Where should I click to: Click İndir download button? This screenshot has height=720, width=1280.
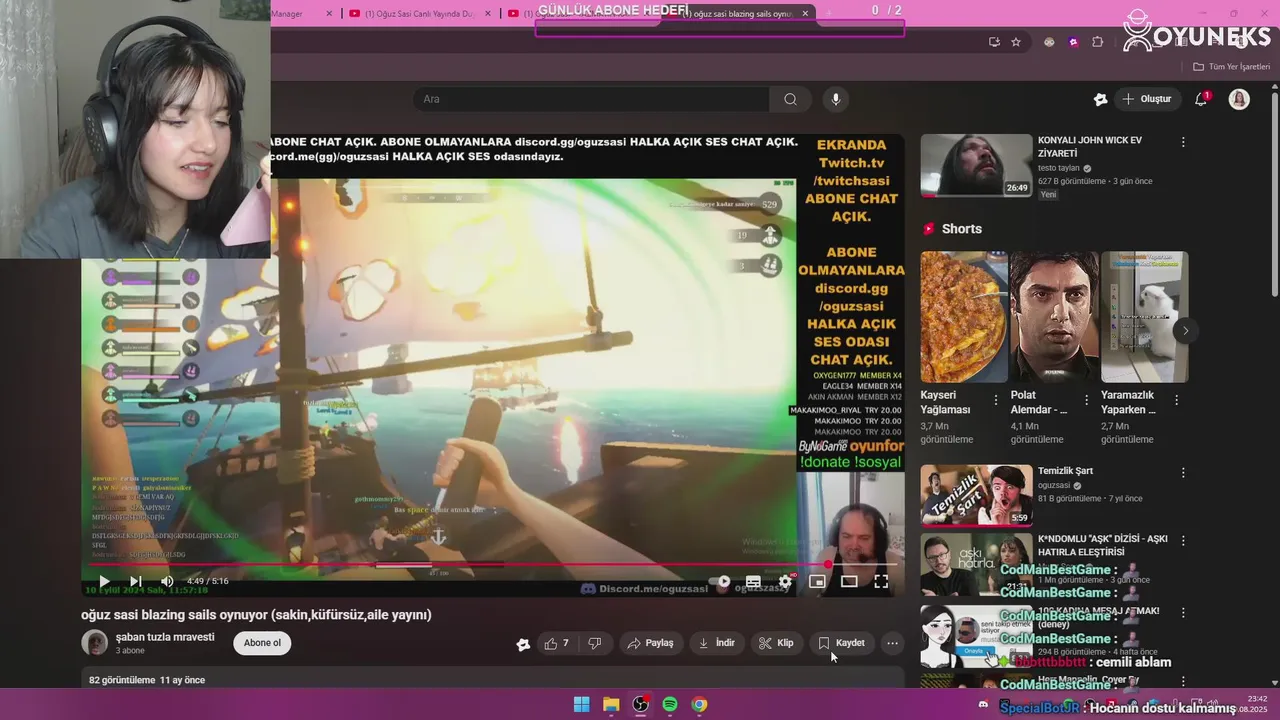tap(716, 643)
